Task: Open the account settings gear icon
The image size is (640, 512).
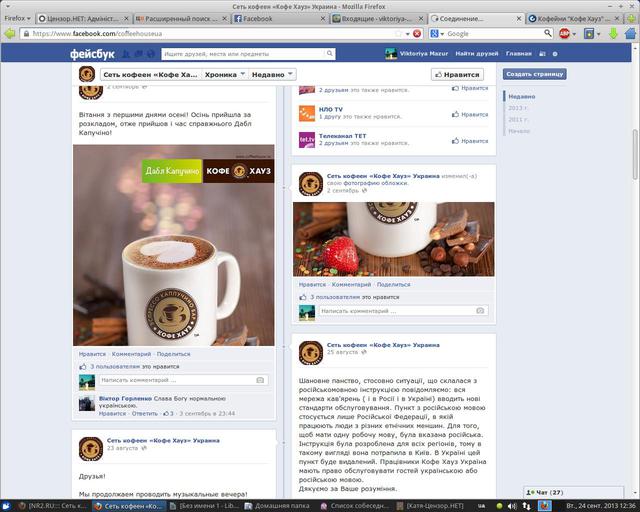Action: point(555,54)
